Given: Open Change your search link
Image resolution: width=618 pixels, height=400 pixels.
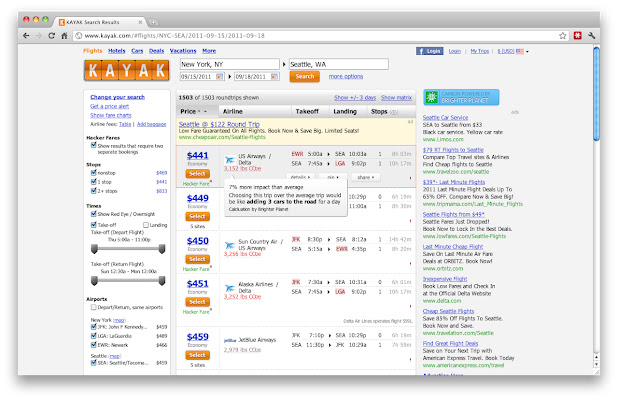Looking at the screenshot, I should pyautogui.click(x=117, y=97).
